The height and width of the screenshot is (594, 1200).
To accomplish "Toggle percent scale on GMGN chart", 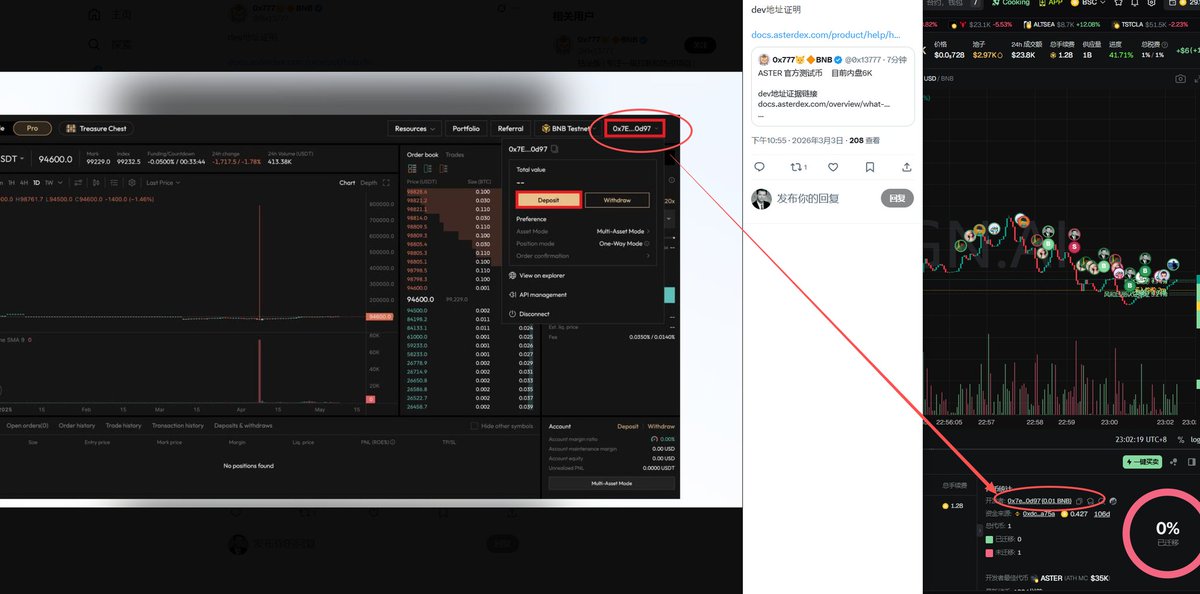I will pyautogui.click(x=1181, y=439).
